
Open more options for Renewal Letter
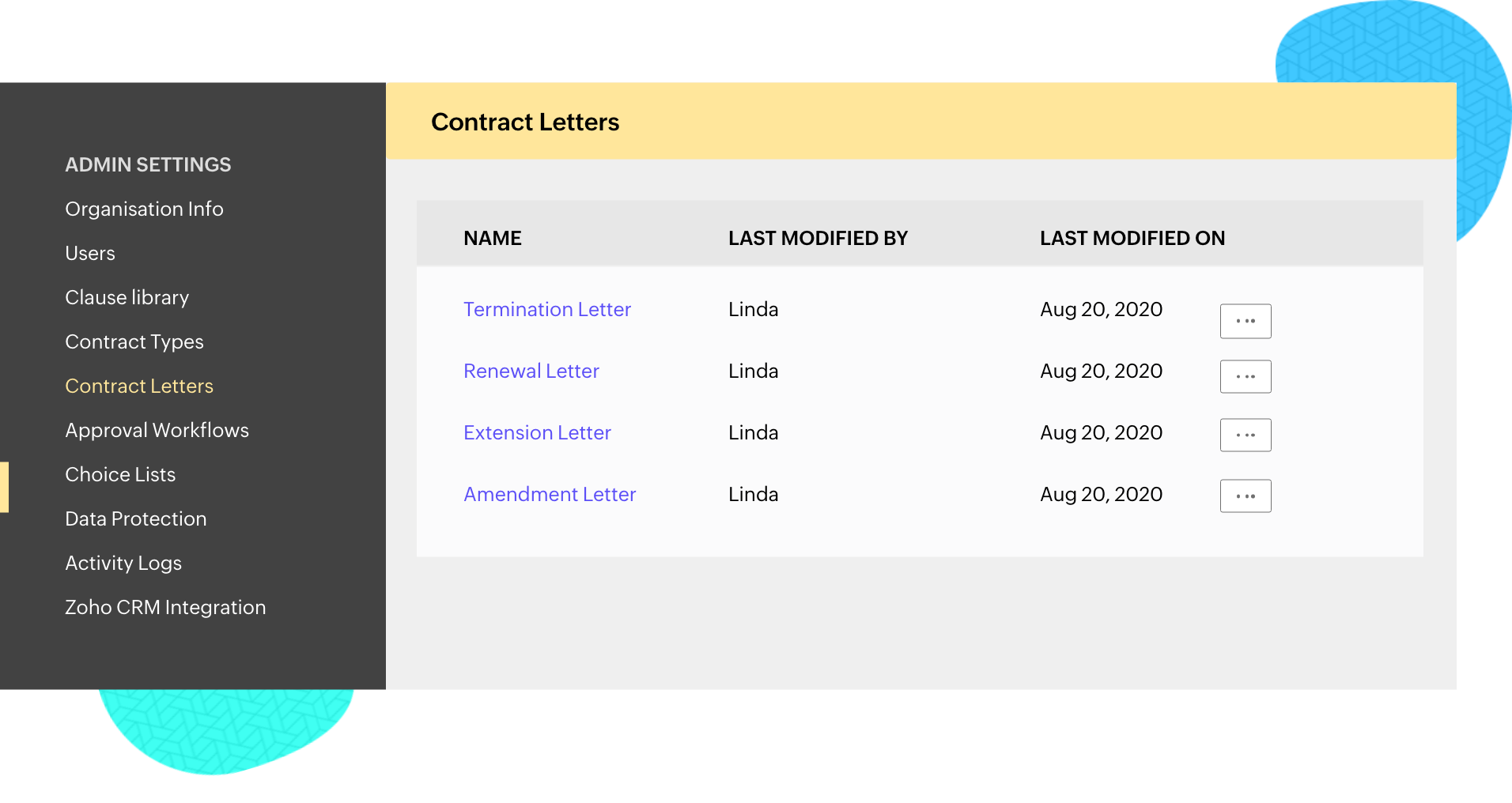point(1246,376)
